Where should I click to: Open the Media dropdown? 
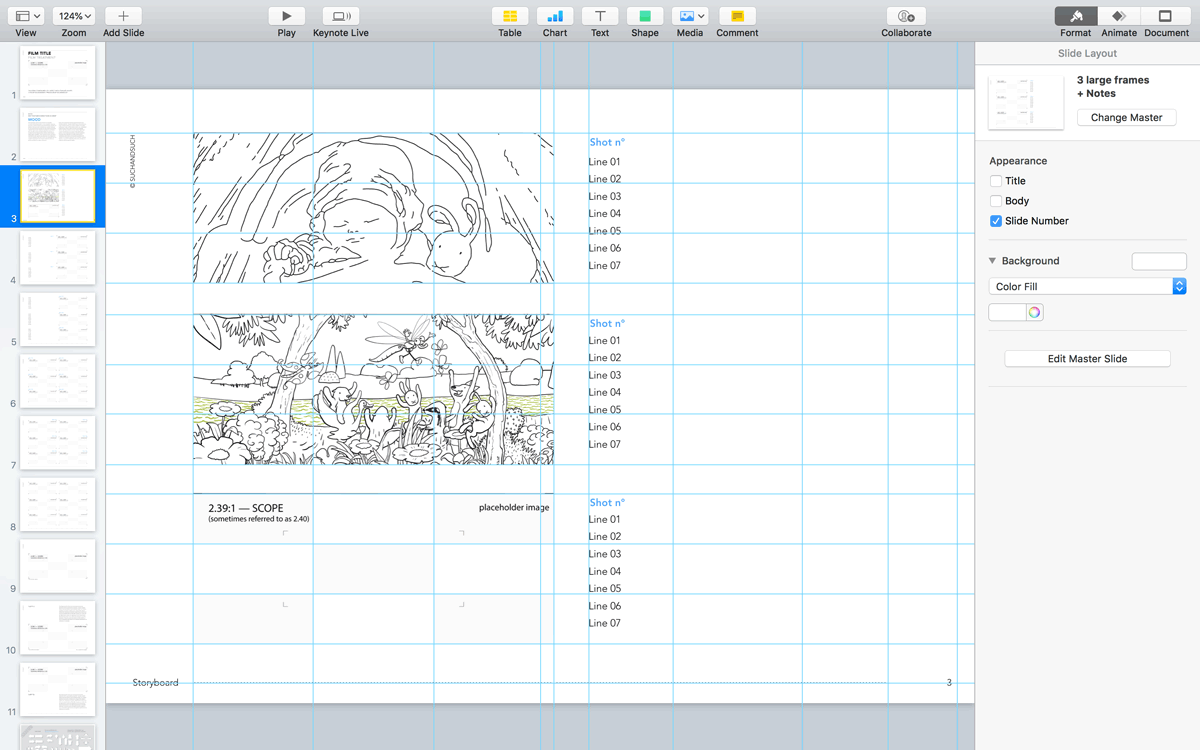coord(690,16)
